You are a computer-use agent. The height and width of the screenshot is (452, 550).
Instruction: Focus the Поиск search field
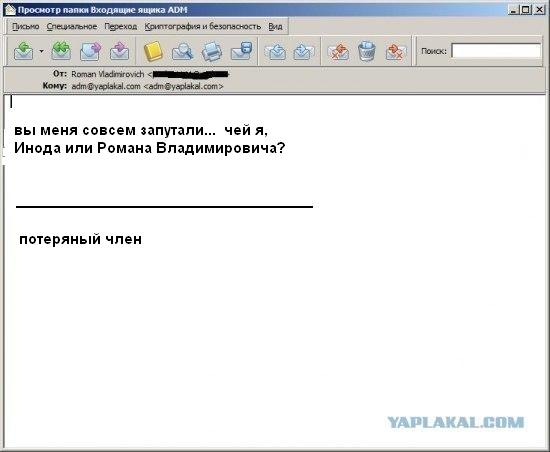[496, 51]
